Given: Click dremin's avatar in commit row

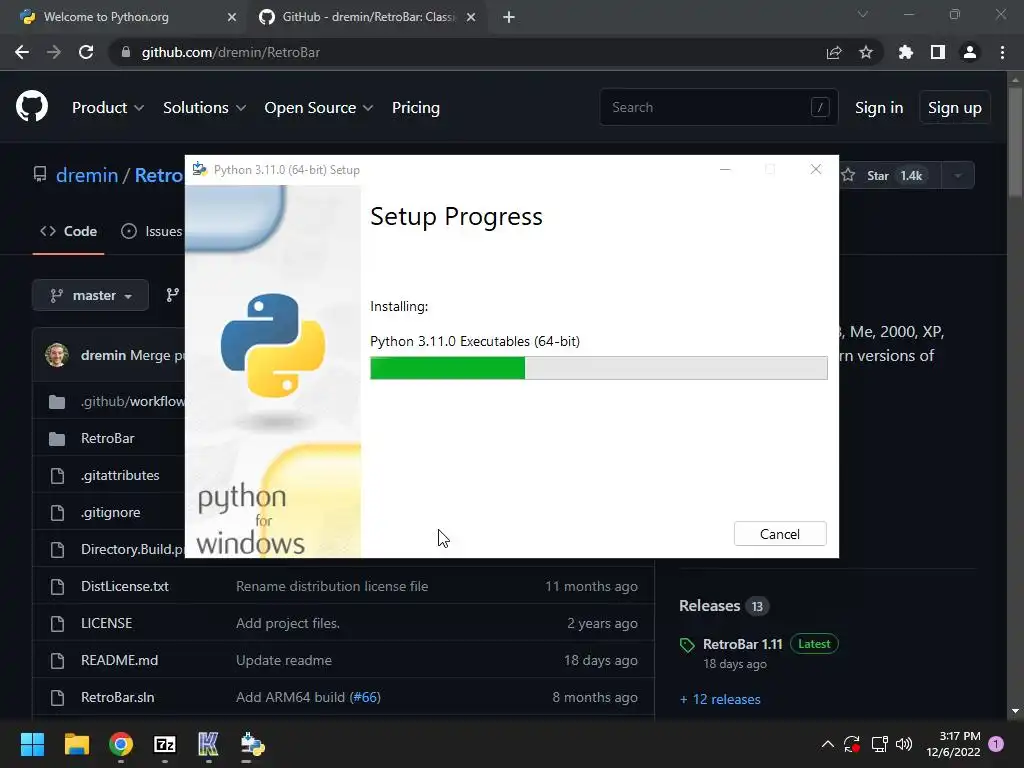Looking at the screenshot, I should point(57,355).
